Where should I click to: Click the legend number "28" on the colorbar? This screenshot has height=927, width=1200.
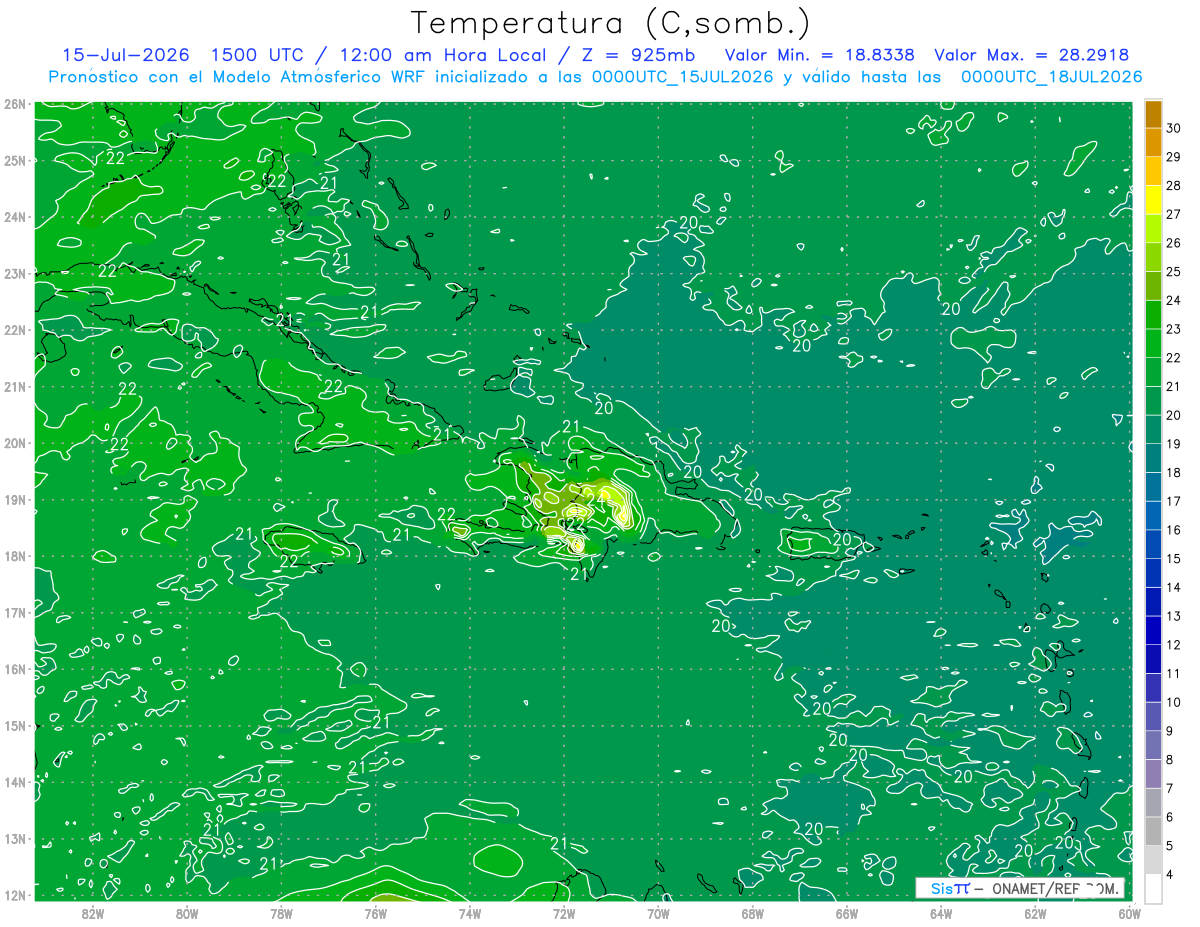click(x=1174, y=185)
